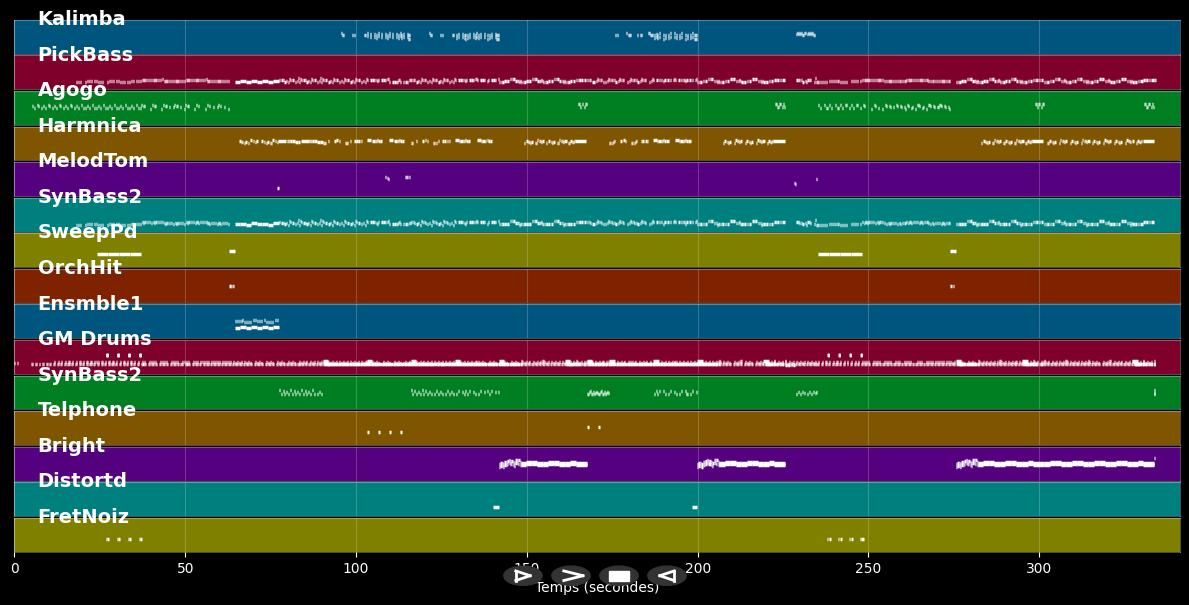
Task: Select the MelodTom track label
Action: pyautogui.click(x=93, y=161)
